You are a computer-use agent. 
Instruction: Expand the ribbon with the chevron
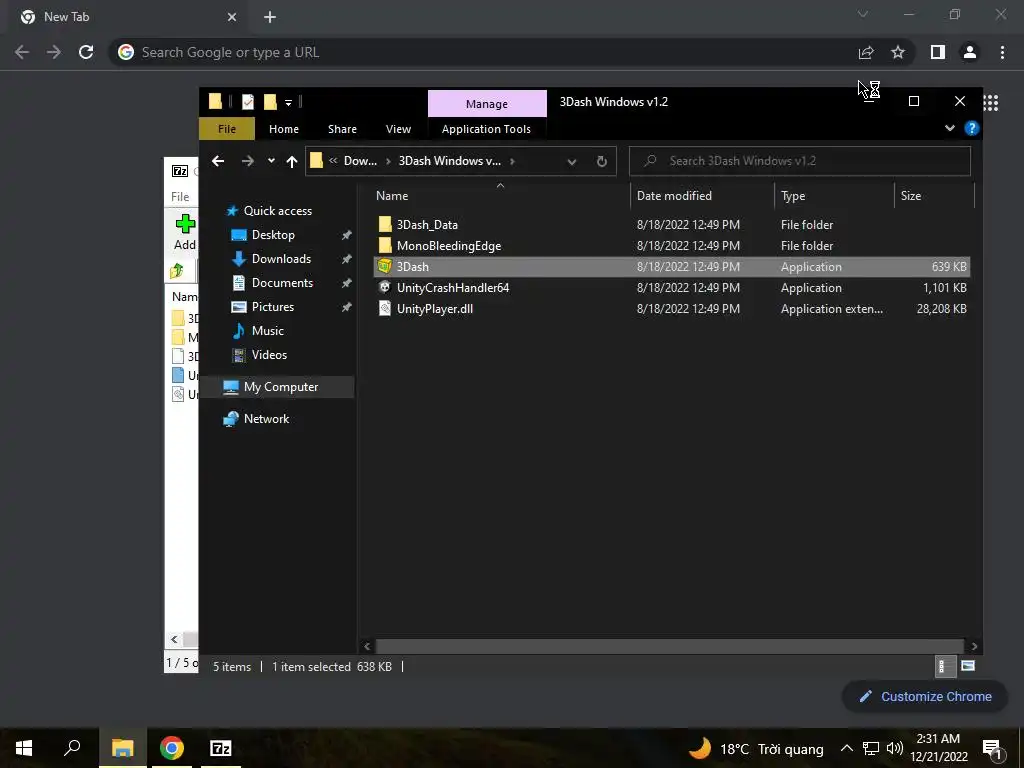(x=950, y=128)
